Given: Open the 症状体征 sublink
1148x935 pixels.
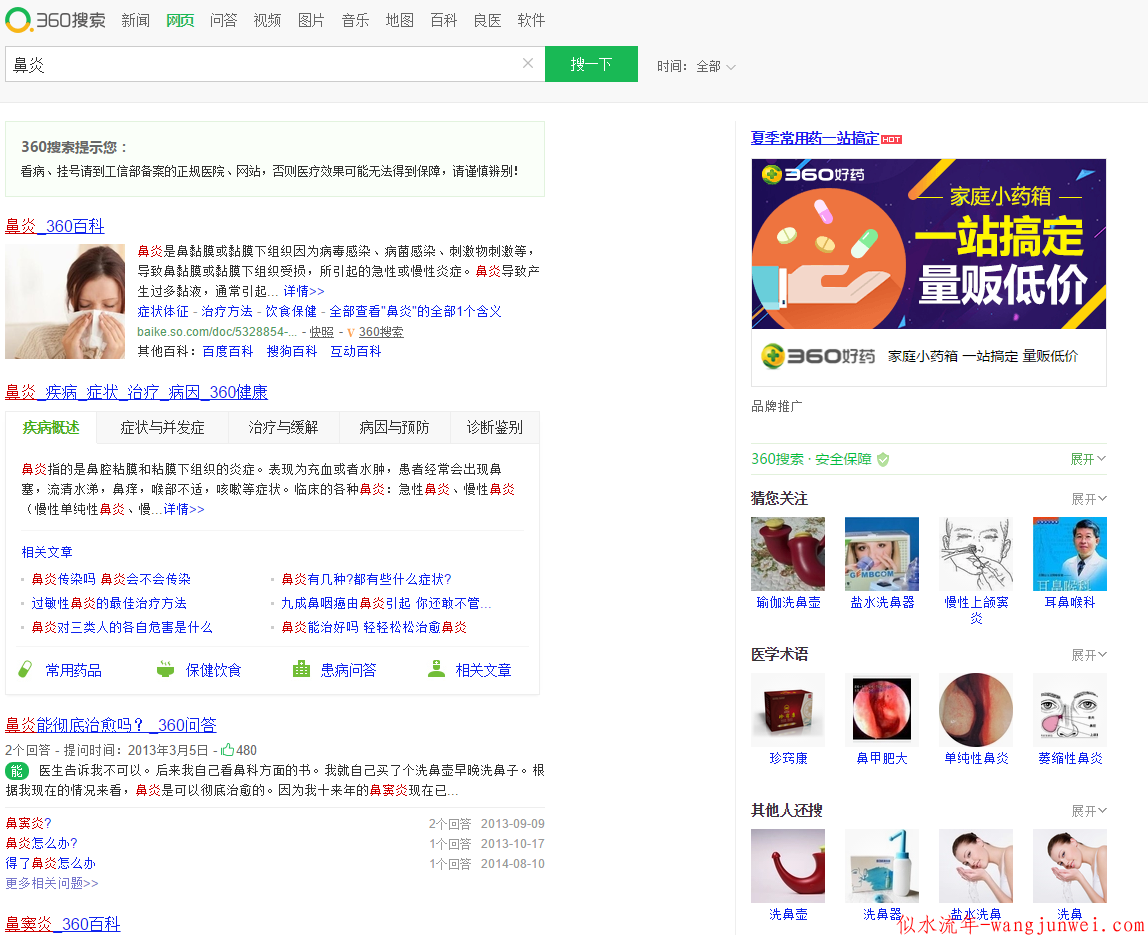Looking at the screenshot, I should pos(163,311).
